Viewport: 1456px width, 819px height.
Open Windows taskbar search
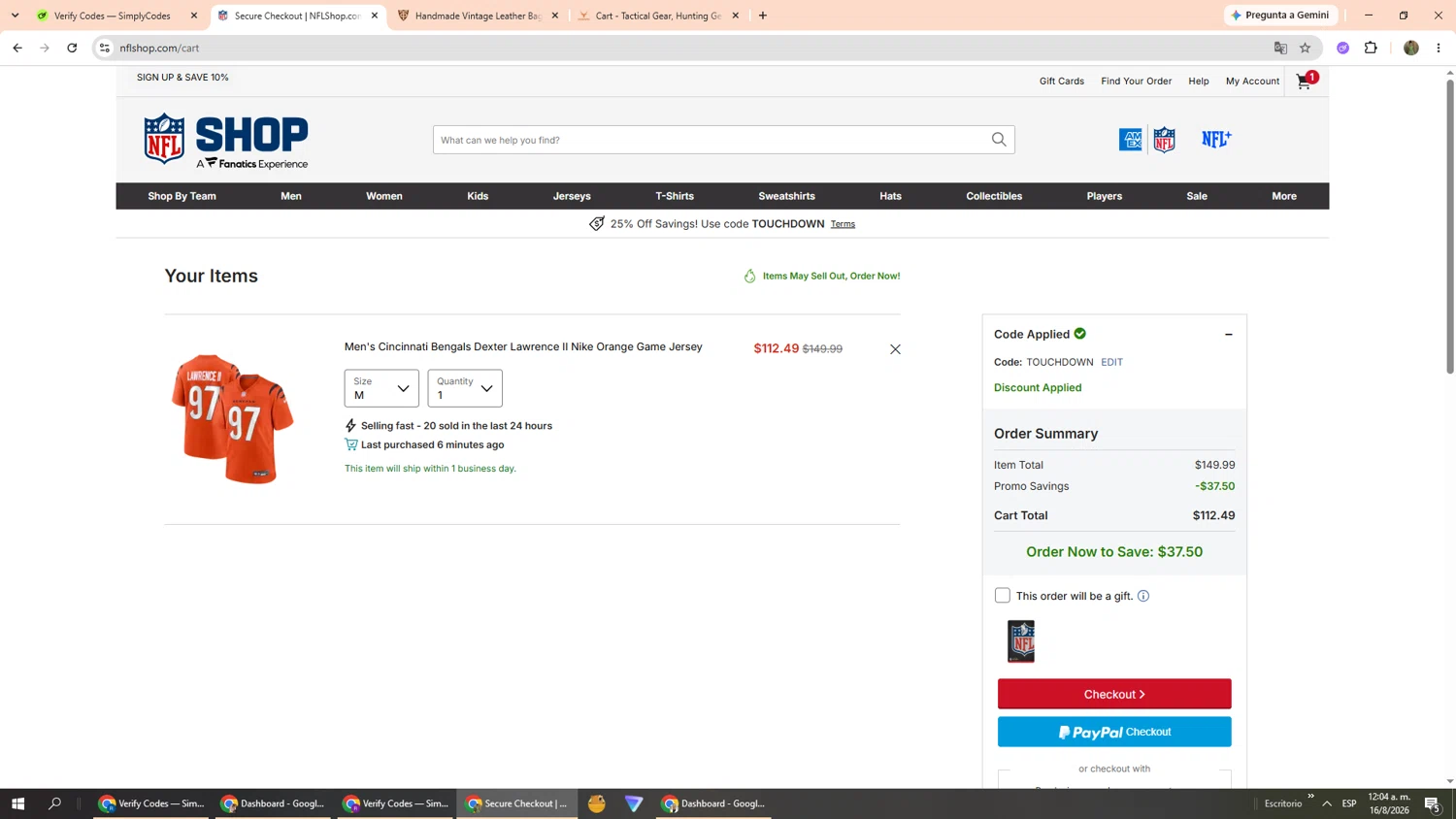point(55,803)
